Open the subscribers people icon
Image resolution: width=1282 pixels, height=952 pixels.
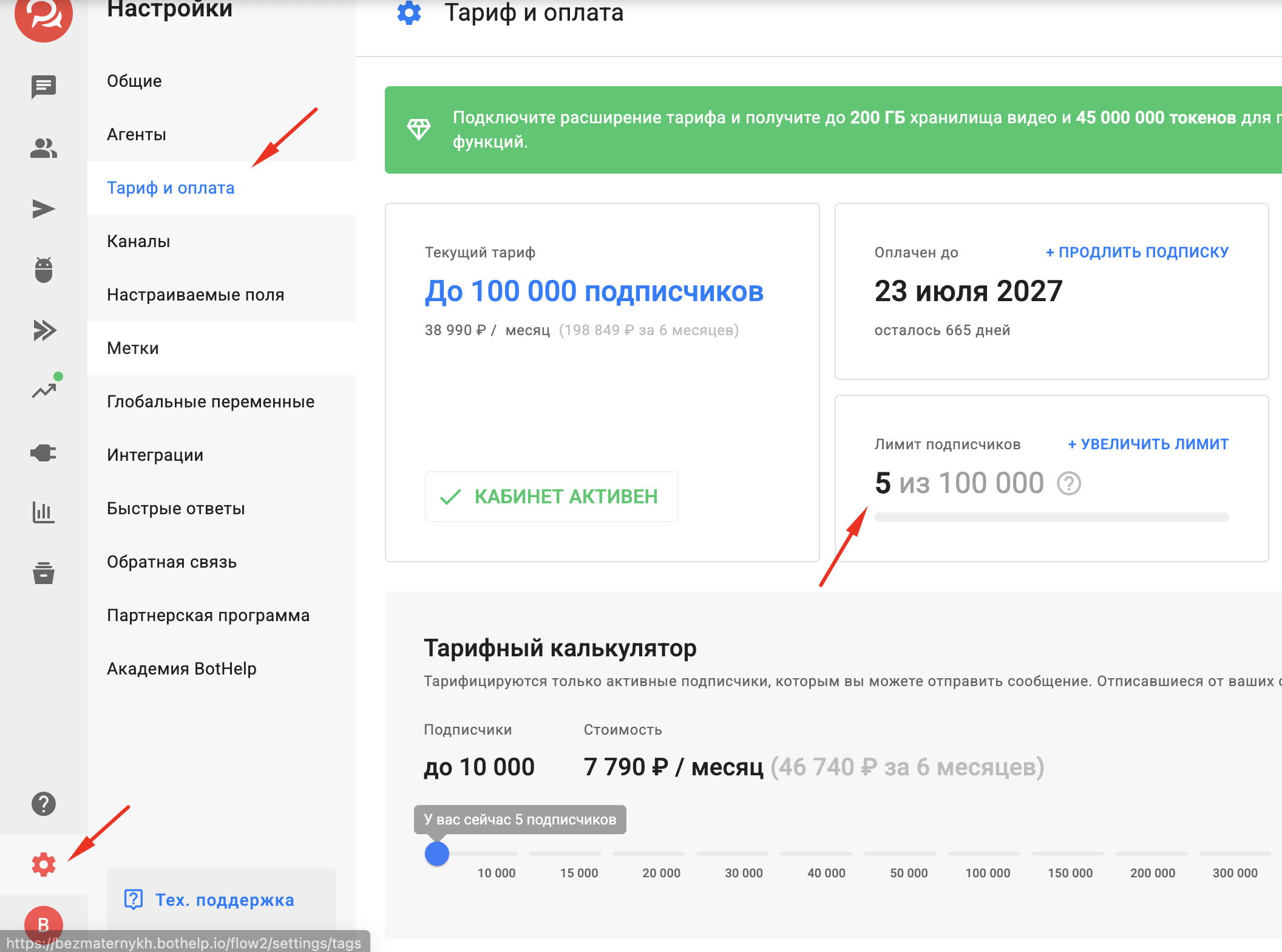click(43, 148)
